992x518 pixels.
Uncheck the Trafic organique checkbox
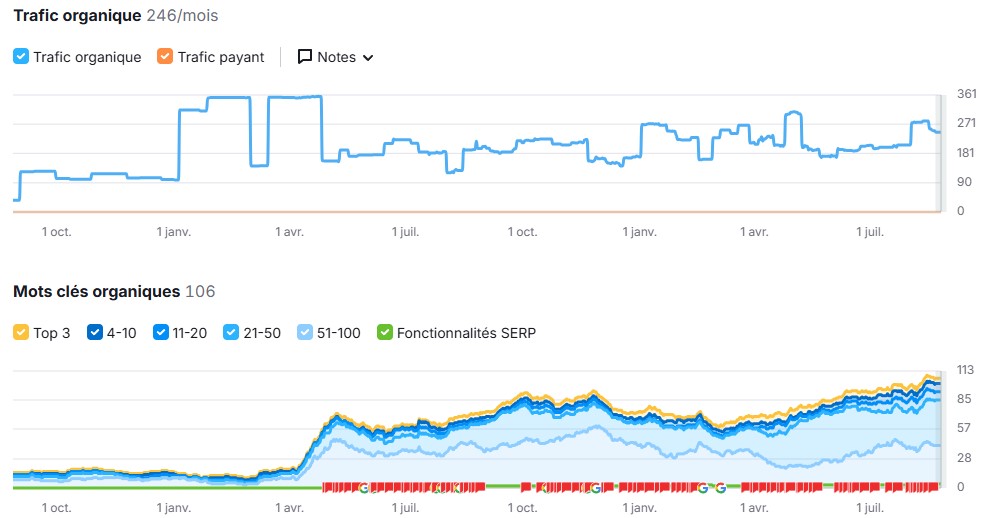tap(21, 57)
